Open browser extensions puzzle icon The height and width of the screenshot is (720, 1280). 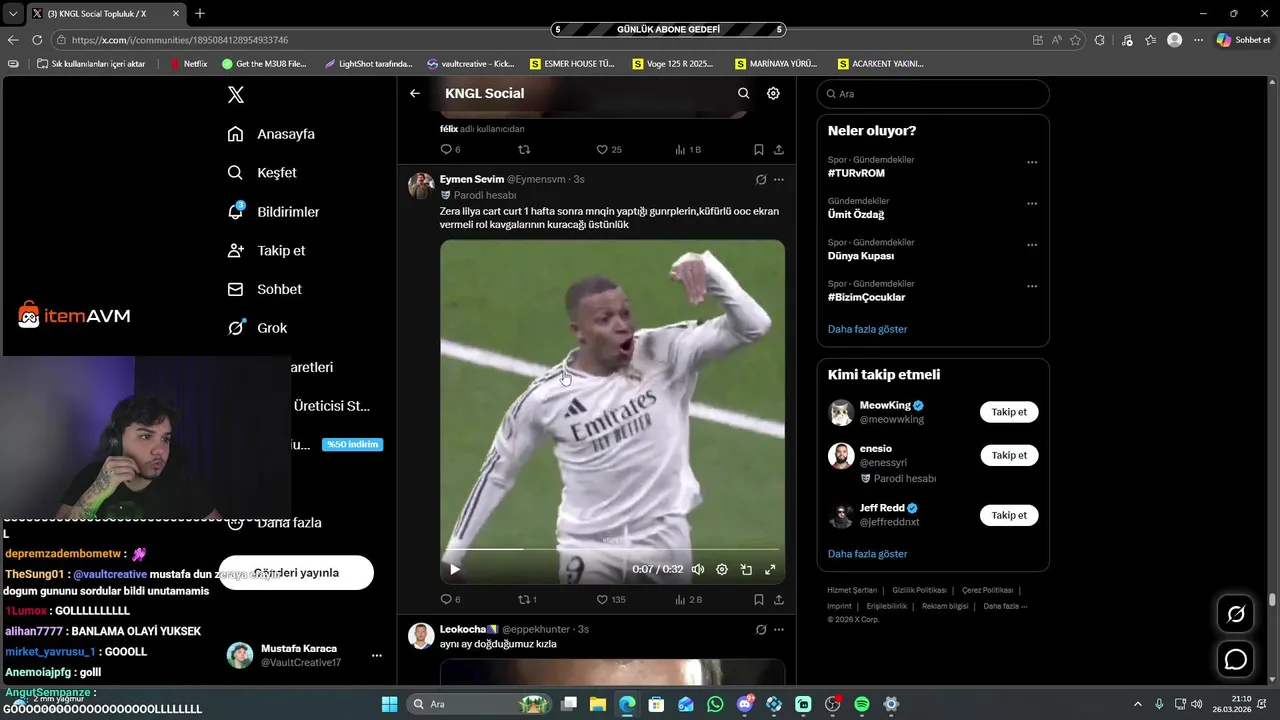(x=1100, y=40)
